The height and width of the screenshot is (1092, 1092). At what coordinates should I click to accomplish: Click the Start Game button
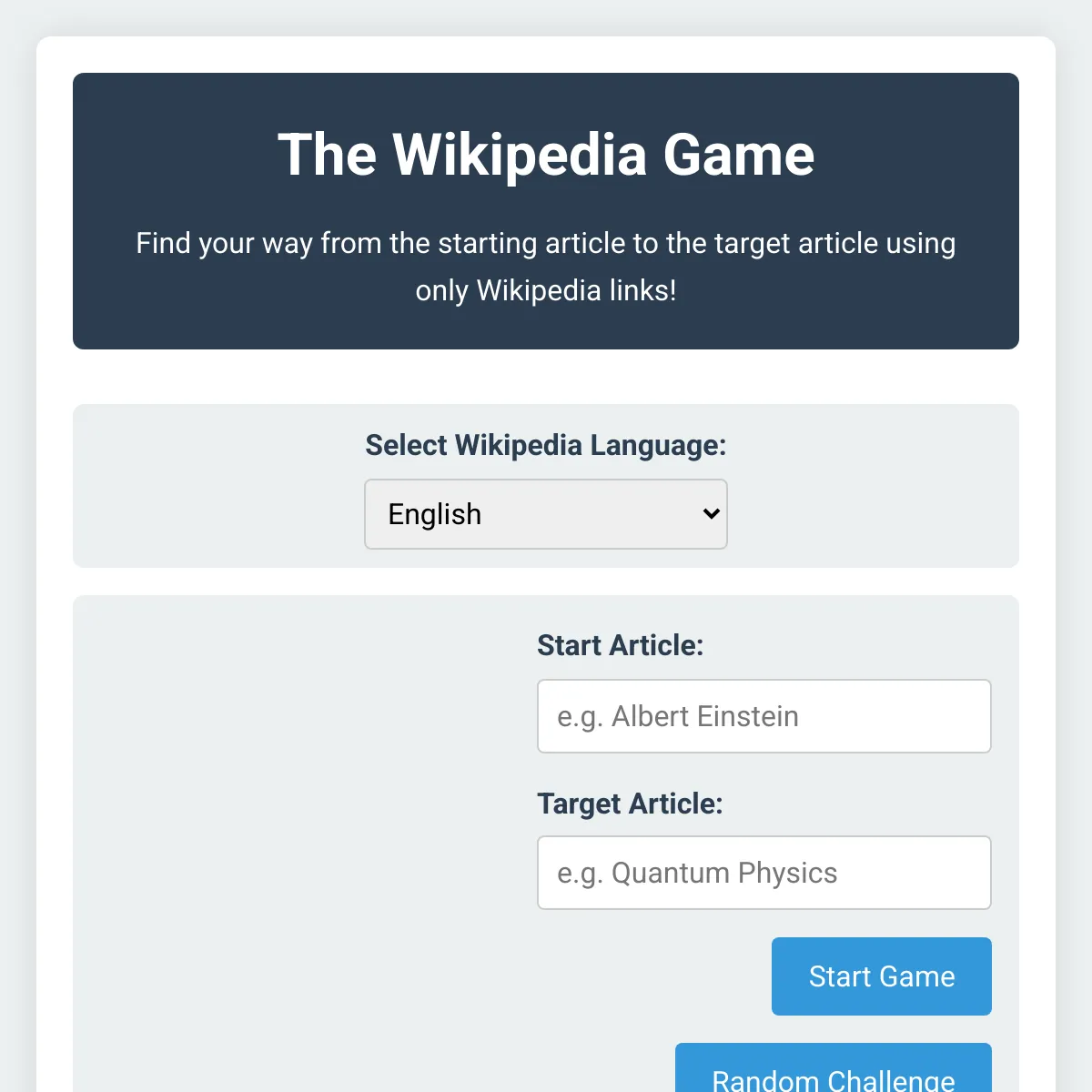(882, 976)
